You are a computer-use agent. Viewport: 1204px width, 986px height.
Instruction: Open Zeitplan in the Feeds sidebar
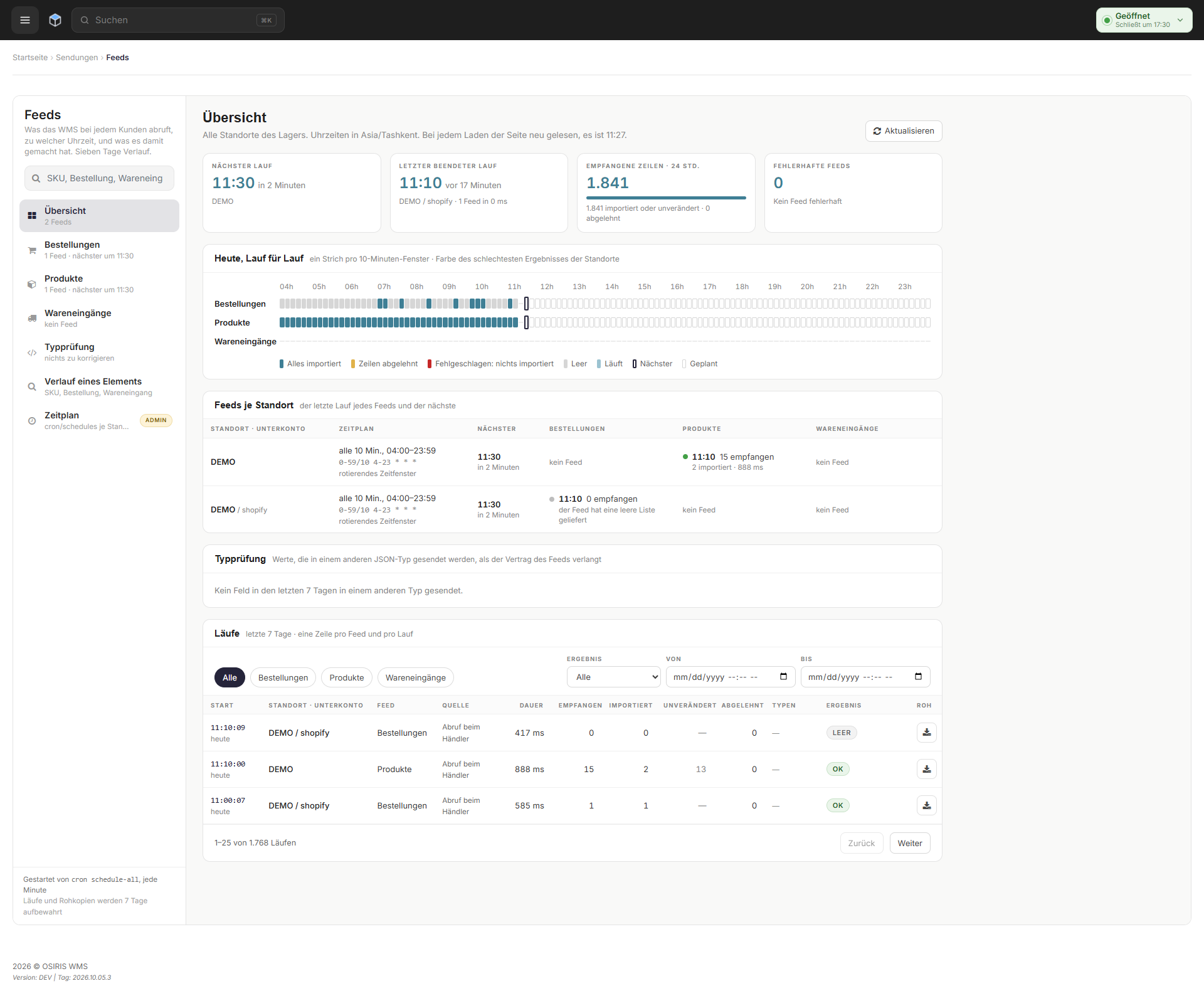(99, 420)
